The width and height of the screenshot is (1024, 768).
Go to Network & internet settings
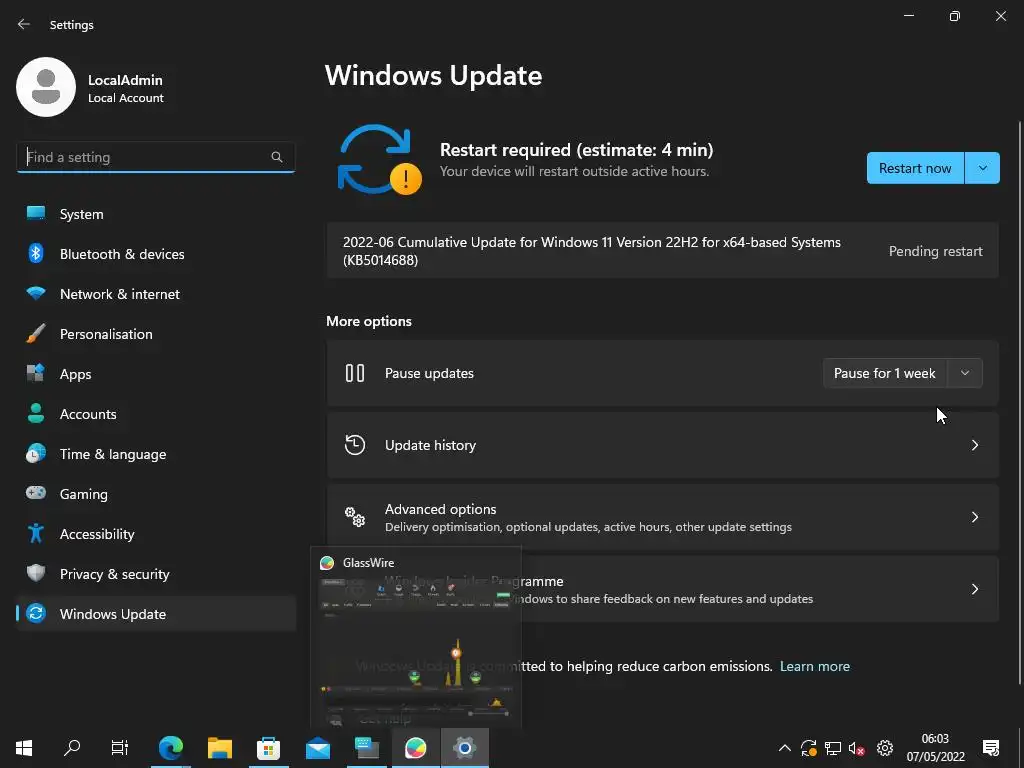click(155, 294)
